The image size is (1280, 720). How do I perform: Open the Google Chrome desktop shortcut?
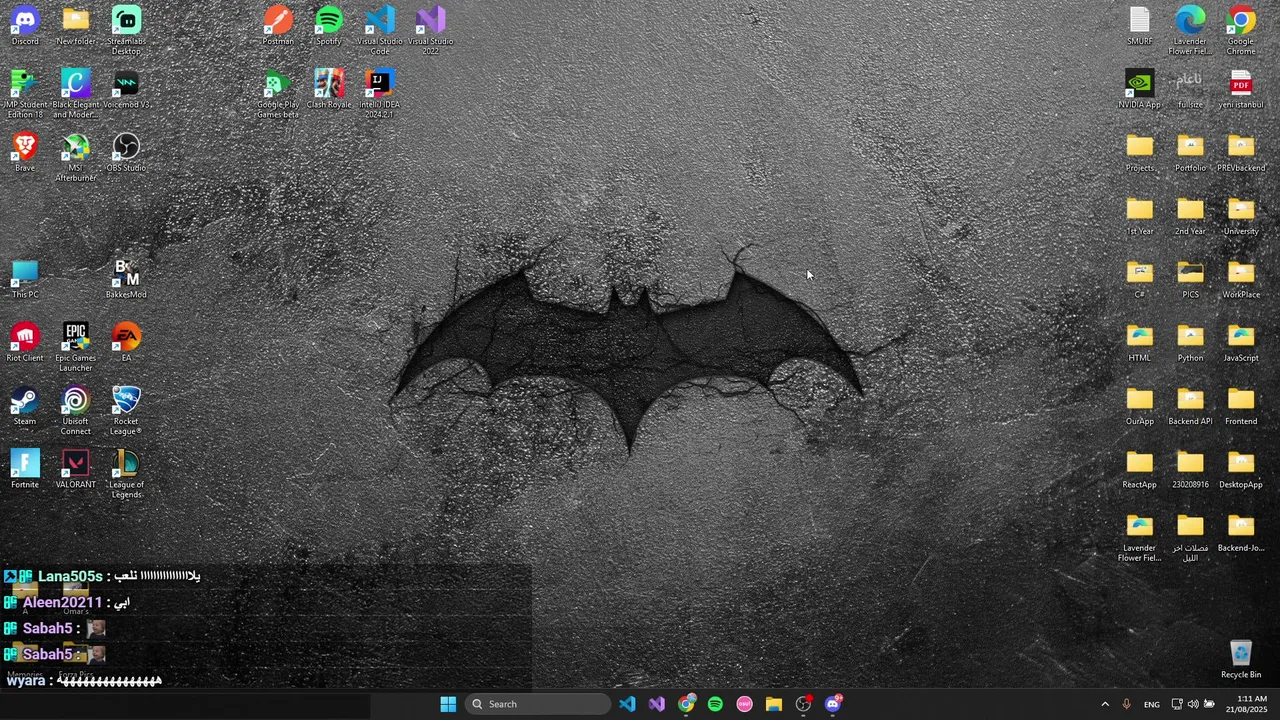(1241, 30)
